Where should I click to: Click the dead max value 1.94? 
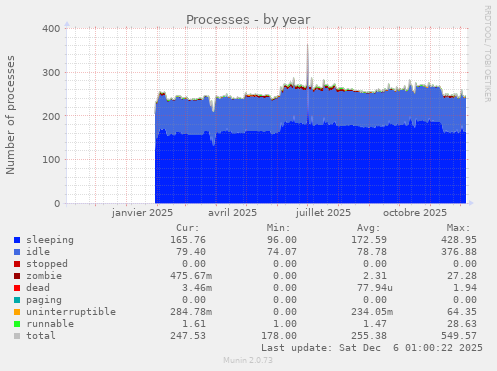pos(465,288)
